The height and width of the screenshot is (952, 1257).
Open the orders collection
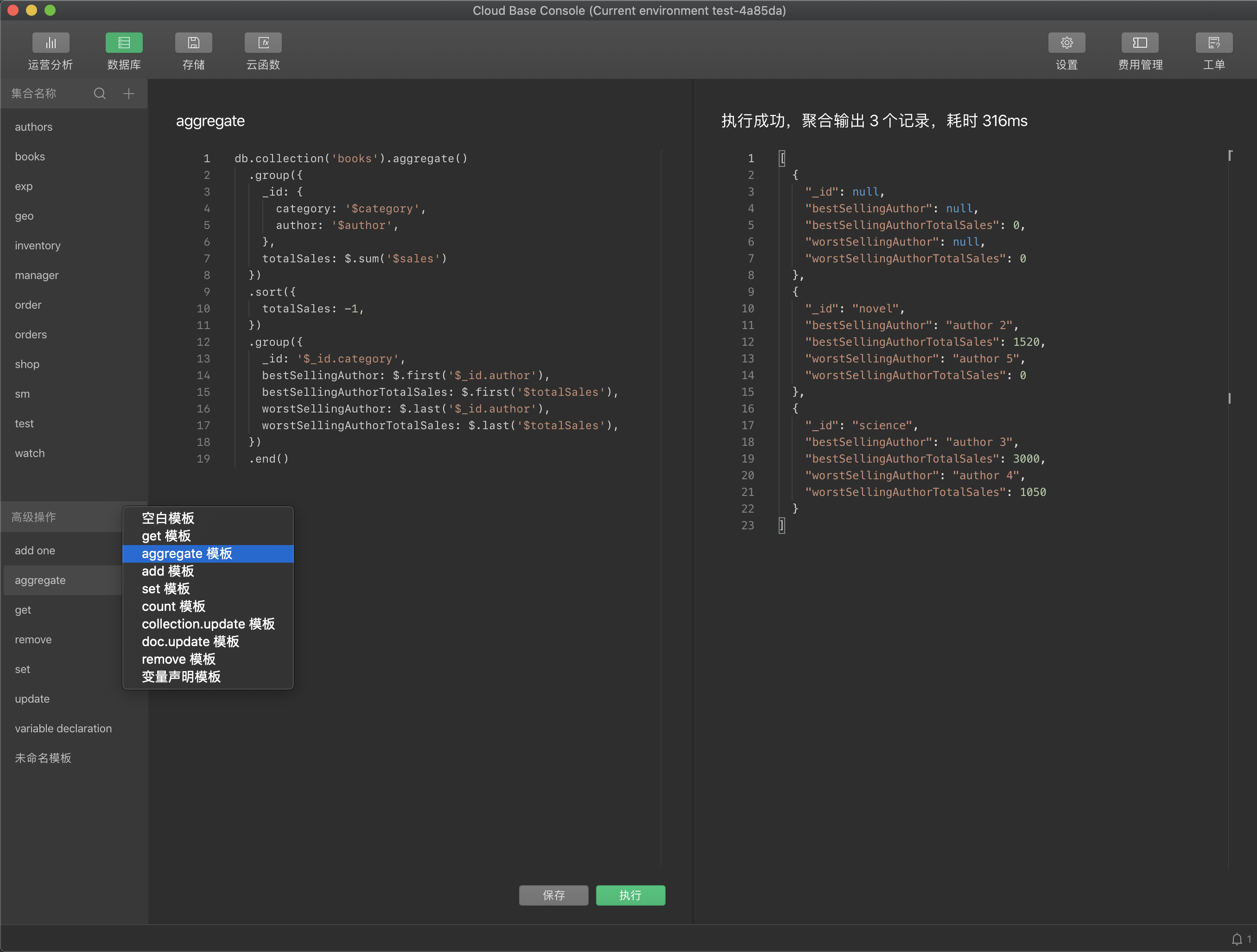74,334
